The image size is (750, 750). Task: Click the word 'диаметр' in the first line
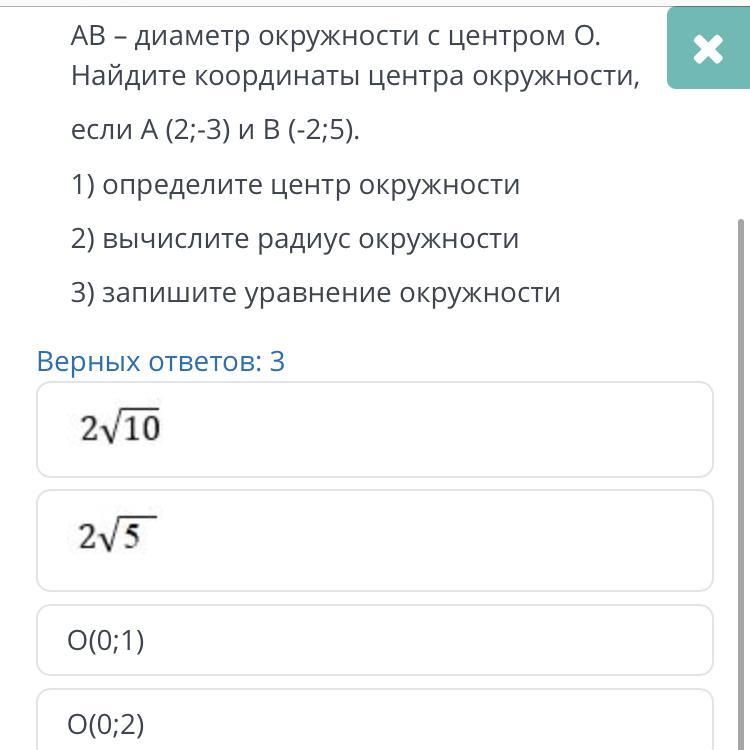point(192,37)
